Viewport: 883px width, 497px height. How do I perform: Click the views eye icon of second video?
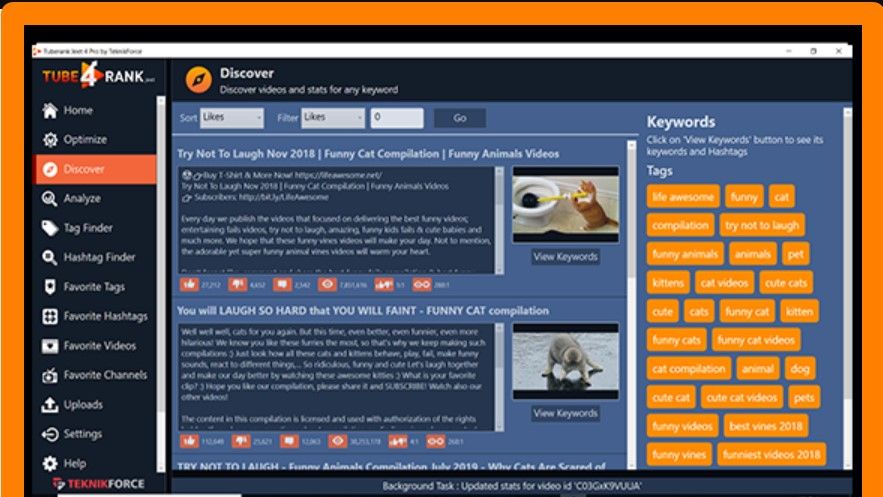(x=338, y=441)
